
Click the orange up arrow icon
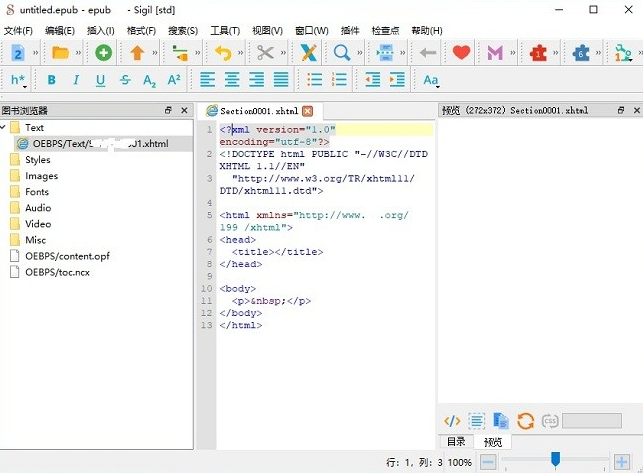click(137, 53)
